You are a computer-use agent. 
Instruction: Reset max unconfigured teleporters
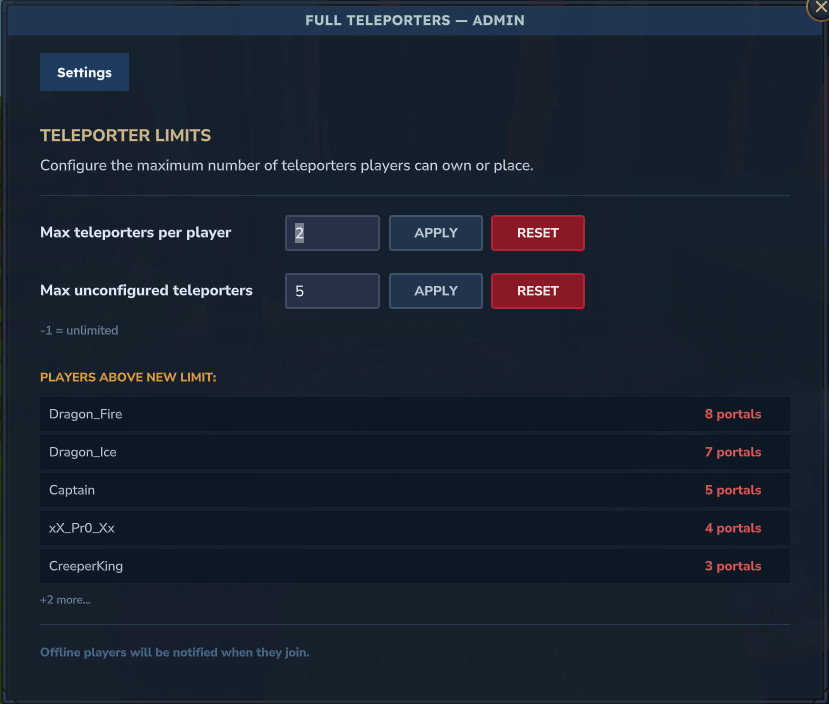tap(538, 291)
